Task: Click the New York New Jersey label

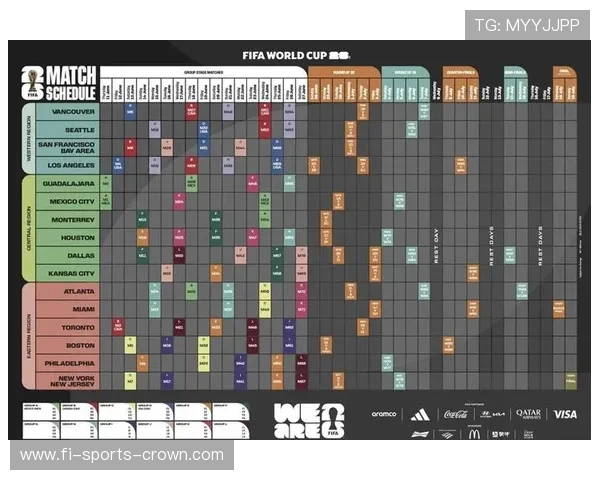Action: point(68,381)
